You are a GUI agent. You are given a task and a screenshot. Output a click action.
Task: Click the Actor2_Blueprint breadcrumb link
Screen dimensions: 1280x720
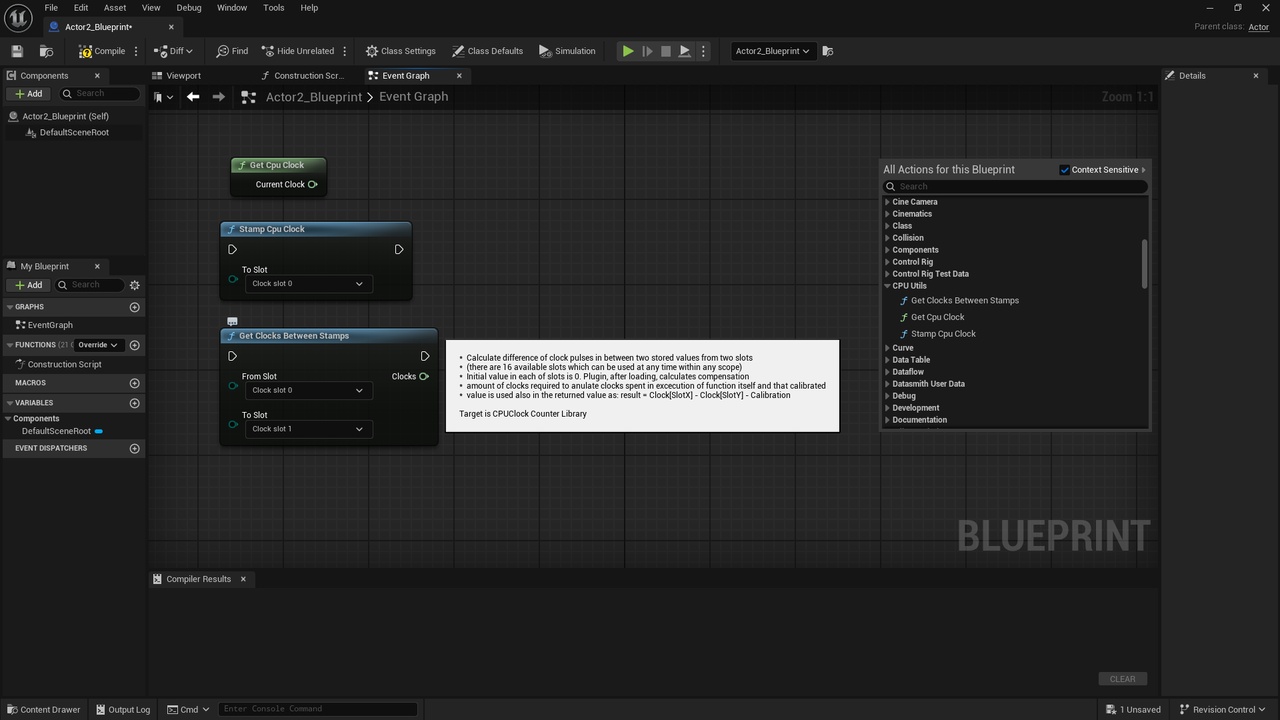[314, 97]
